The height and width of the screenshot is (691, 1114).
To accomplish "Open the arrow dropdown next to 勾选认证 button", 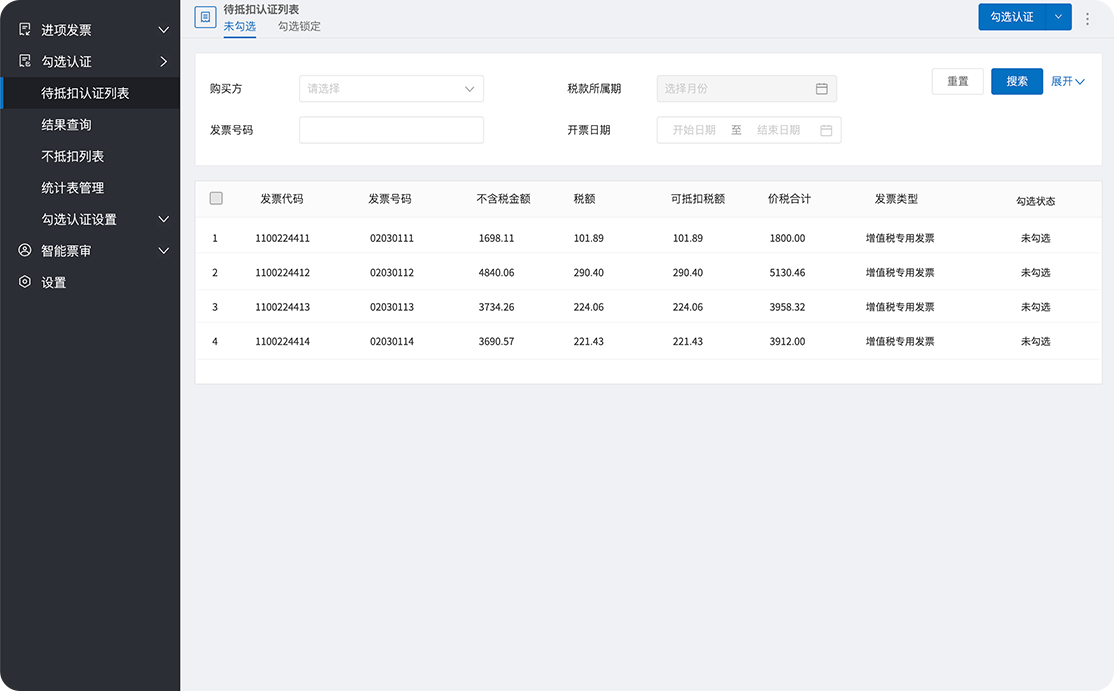I will [x=1058, y=17].
